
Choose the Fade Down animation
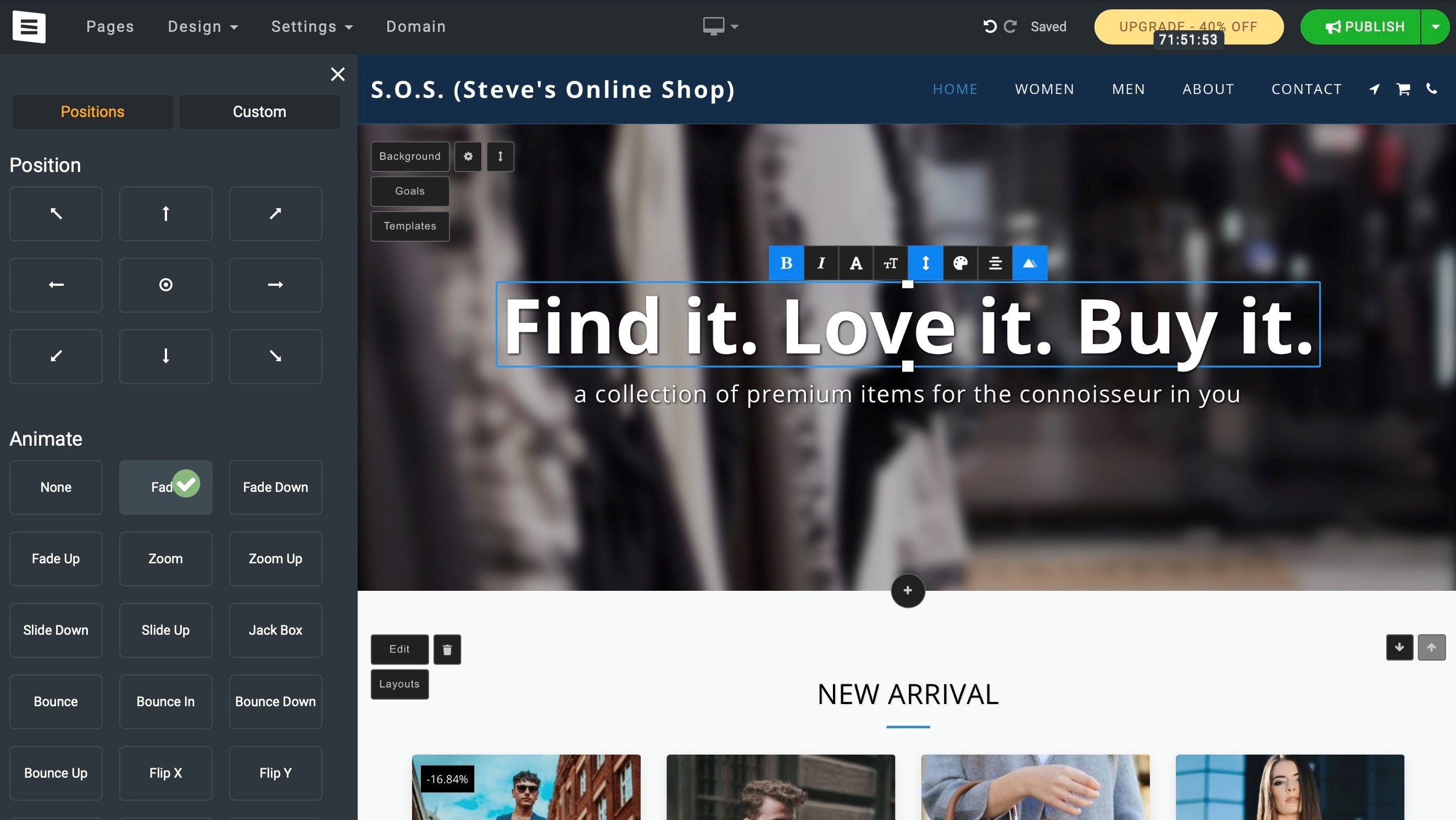click(275, 487)
